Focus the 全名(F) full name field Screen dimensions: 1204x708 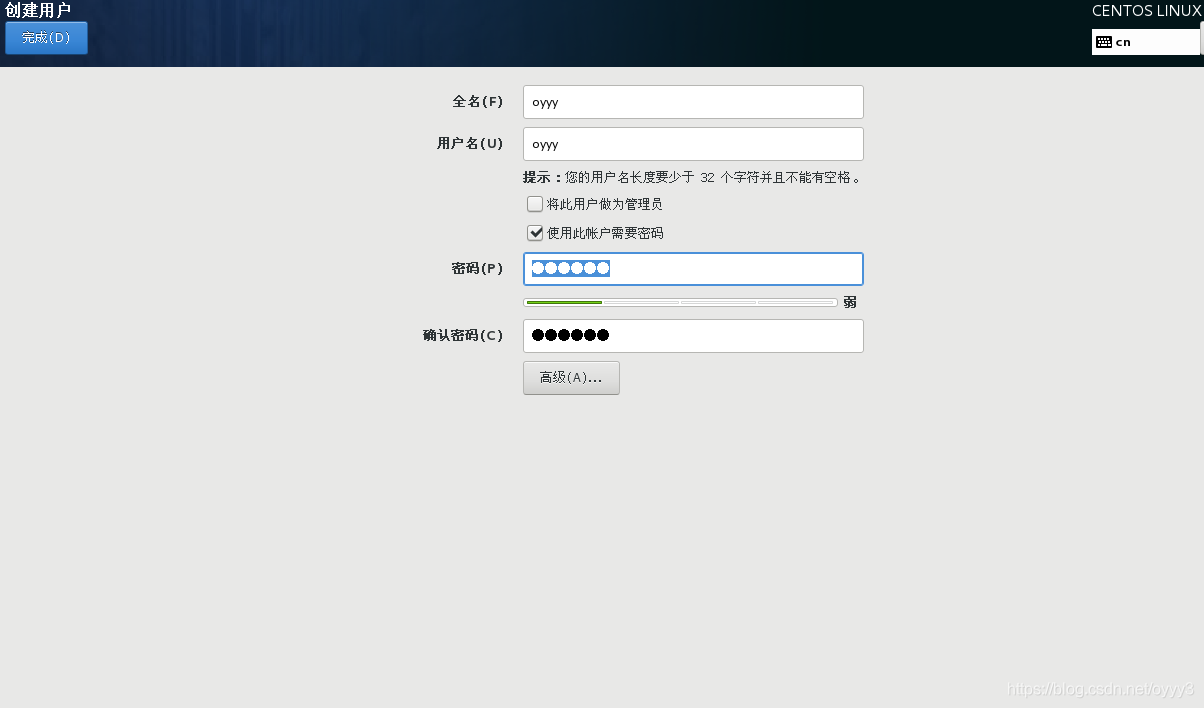coord(693,102)
